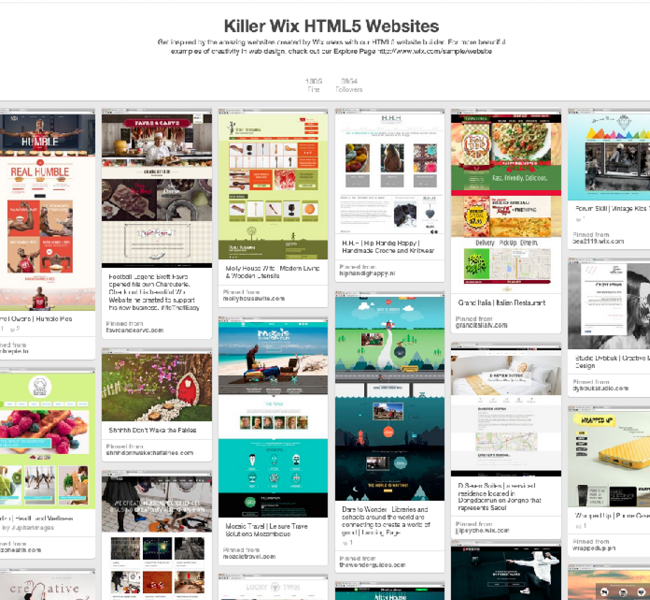The height and width of the screenshot is (600, 650).
Task: Click the 'by Jupiterimages' attribution link
Action: [28, 528]
